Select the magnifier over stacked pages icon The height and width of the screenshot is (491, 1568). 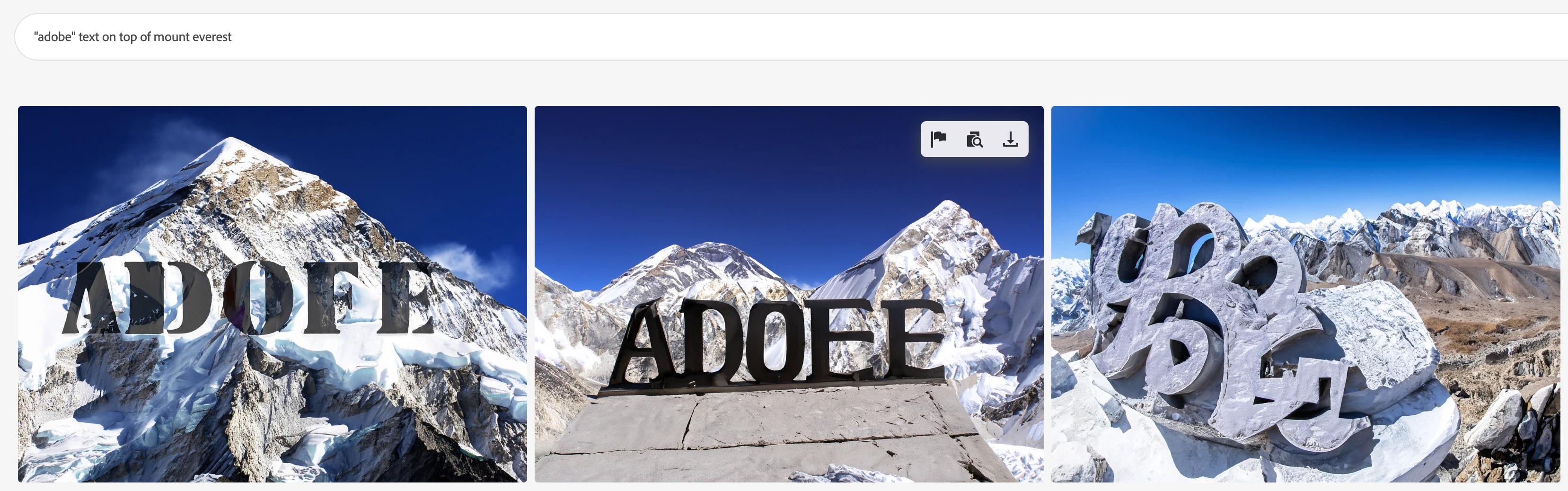tap(975, 140)
